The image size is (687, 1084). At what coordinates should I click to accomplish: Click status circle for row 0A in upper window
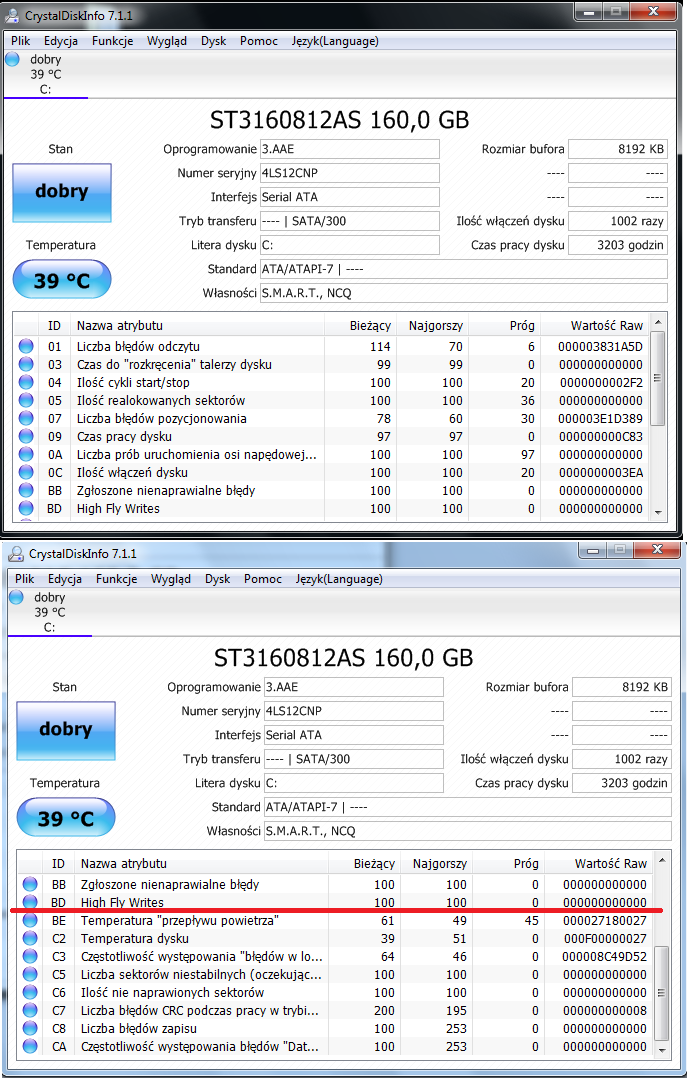point(26,454)
